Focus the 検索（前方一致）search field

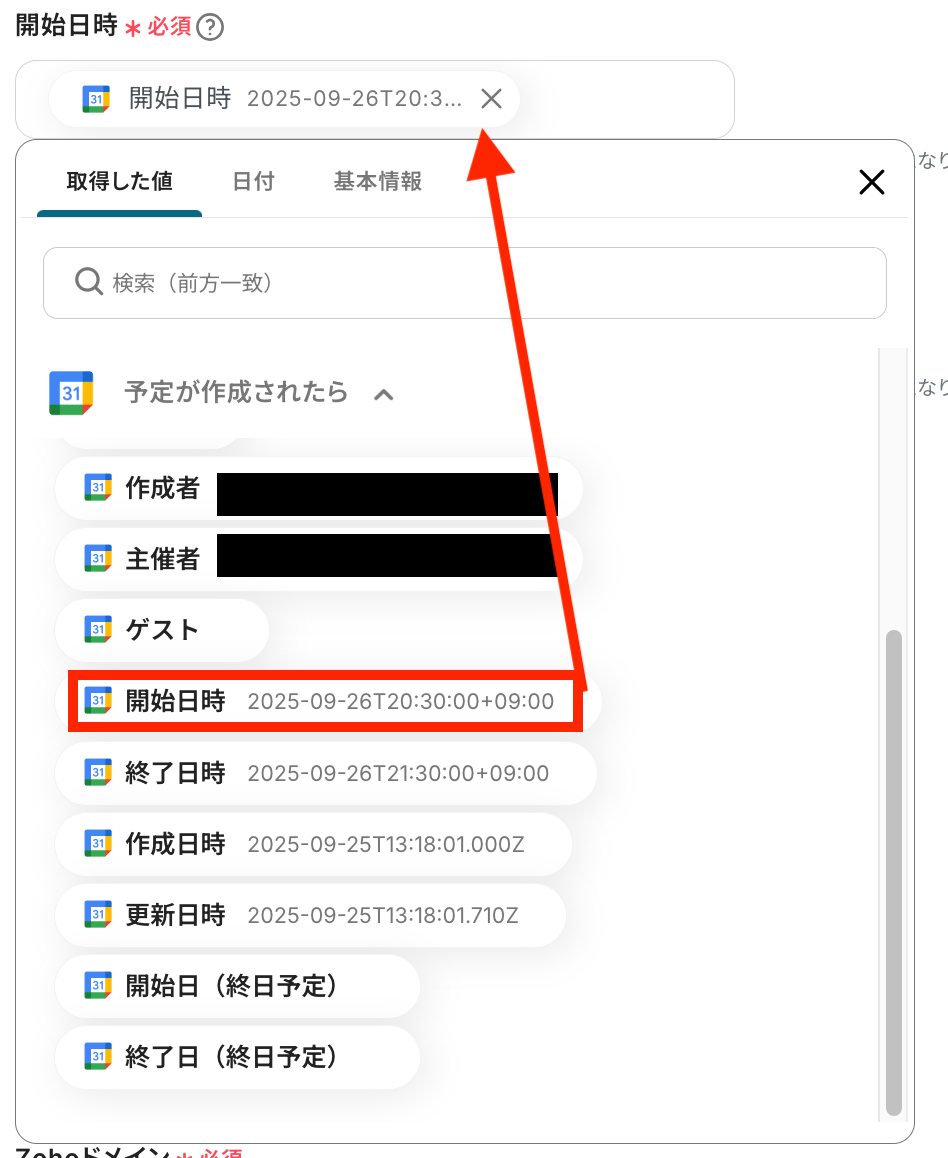464,283
